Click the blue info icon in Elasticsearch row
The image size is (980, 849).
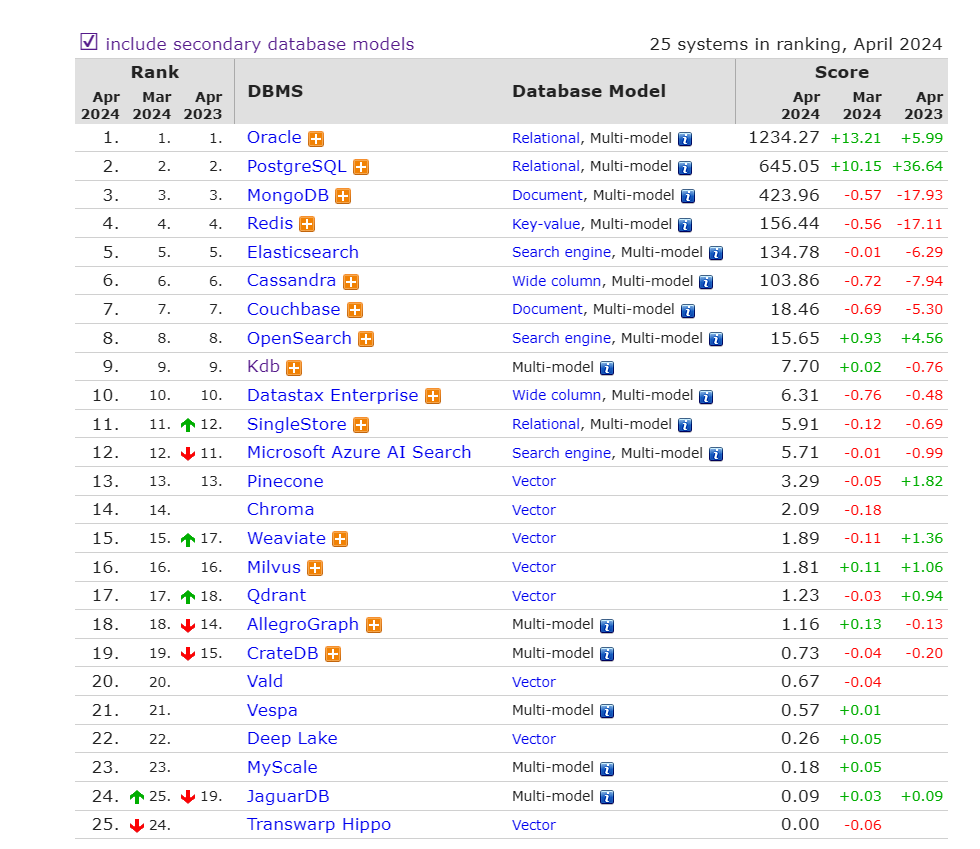coord(716,253)
